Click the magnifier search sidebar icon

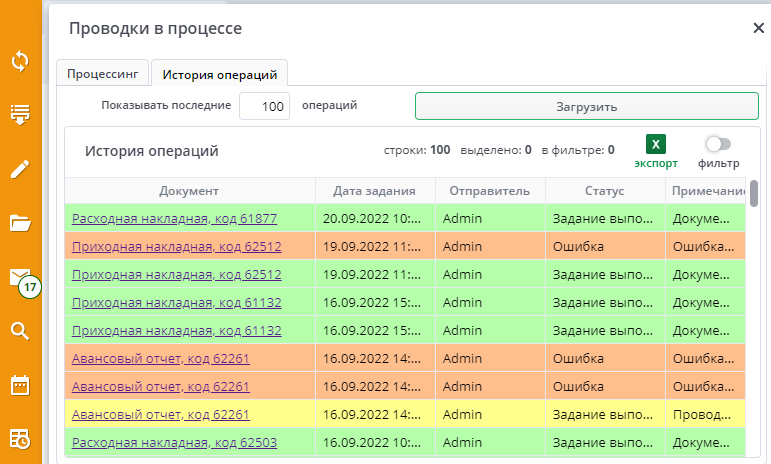point(20,331)
